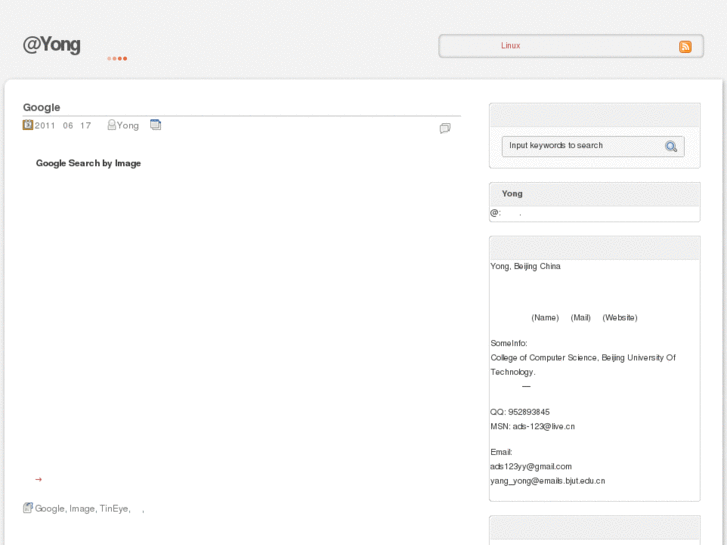Select the Google tag link
The height and width of the screenshot is (545, 727).
pyautogui.click(x=49, y=509)
